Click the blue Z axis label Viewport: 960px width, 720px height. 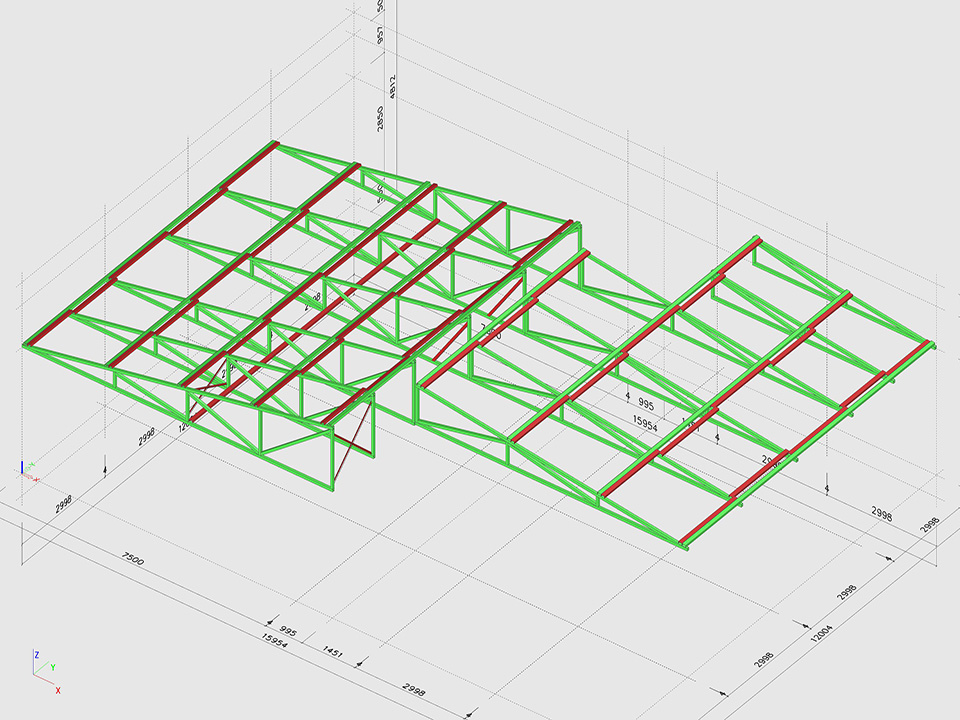pyautogui.click(x=36, y=654)
